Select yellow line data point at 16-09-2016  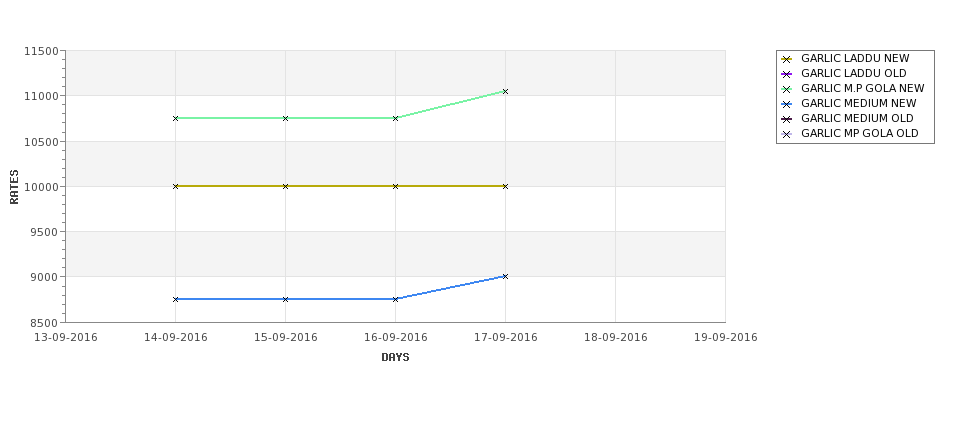(x=395, y=187)
